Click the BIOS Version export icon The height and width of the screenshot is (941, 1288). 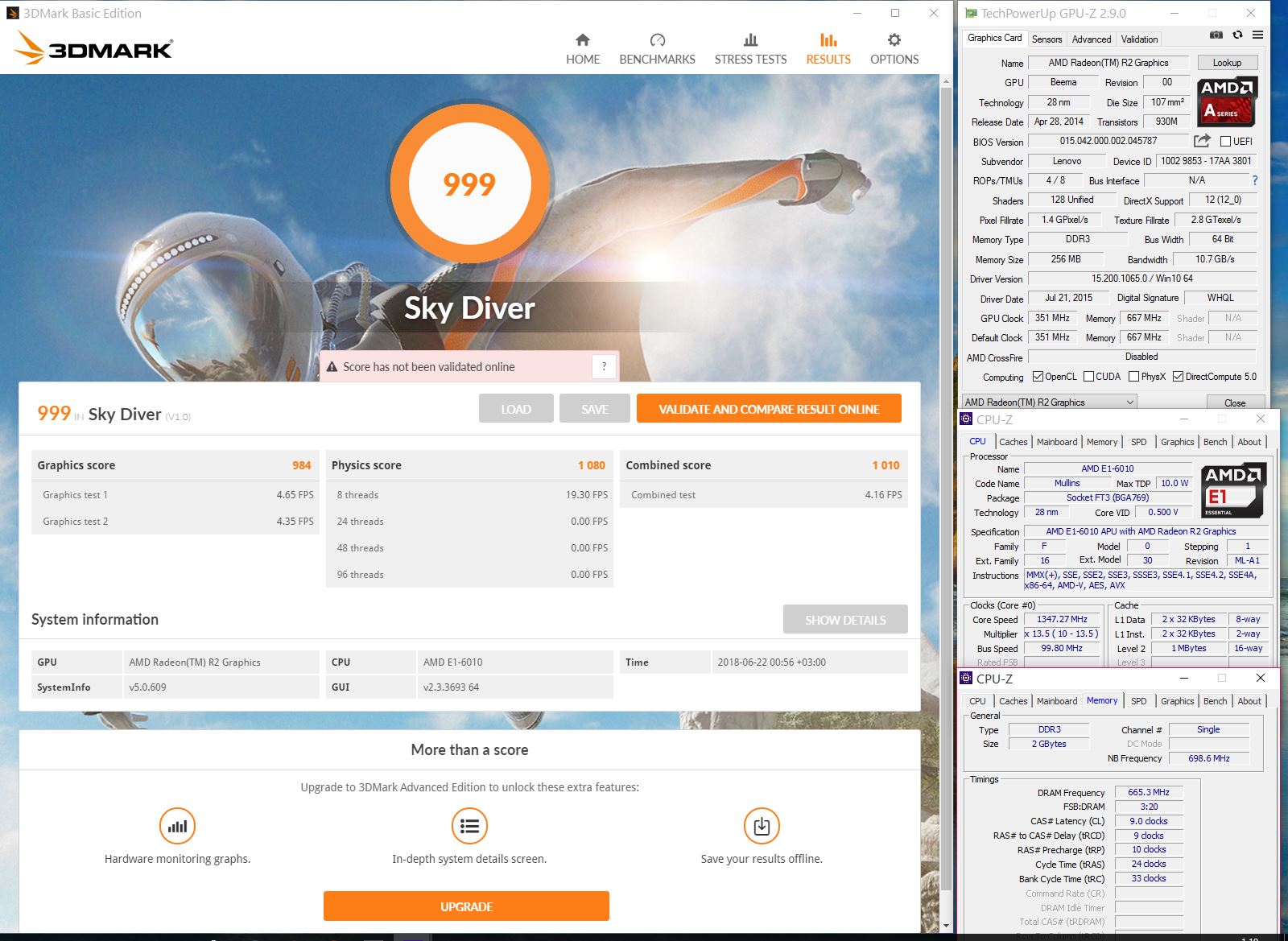click(1202, 141)
